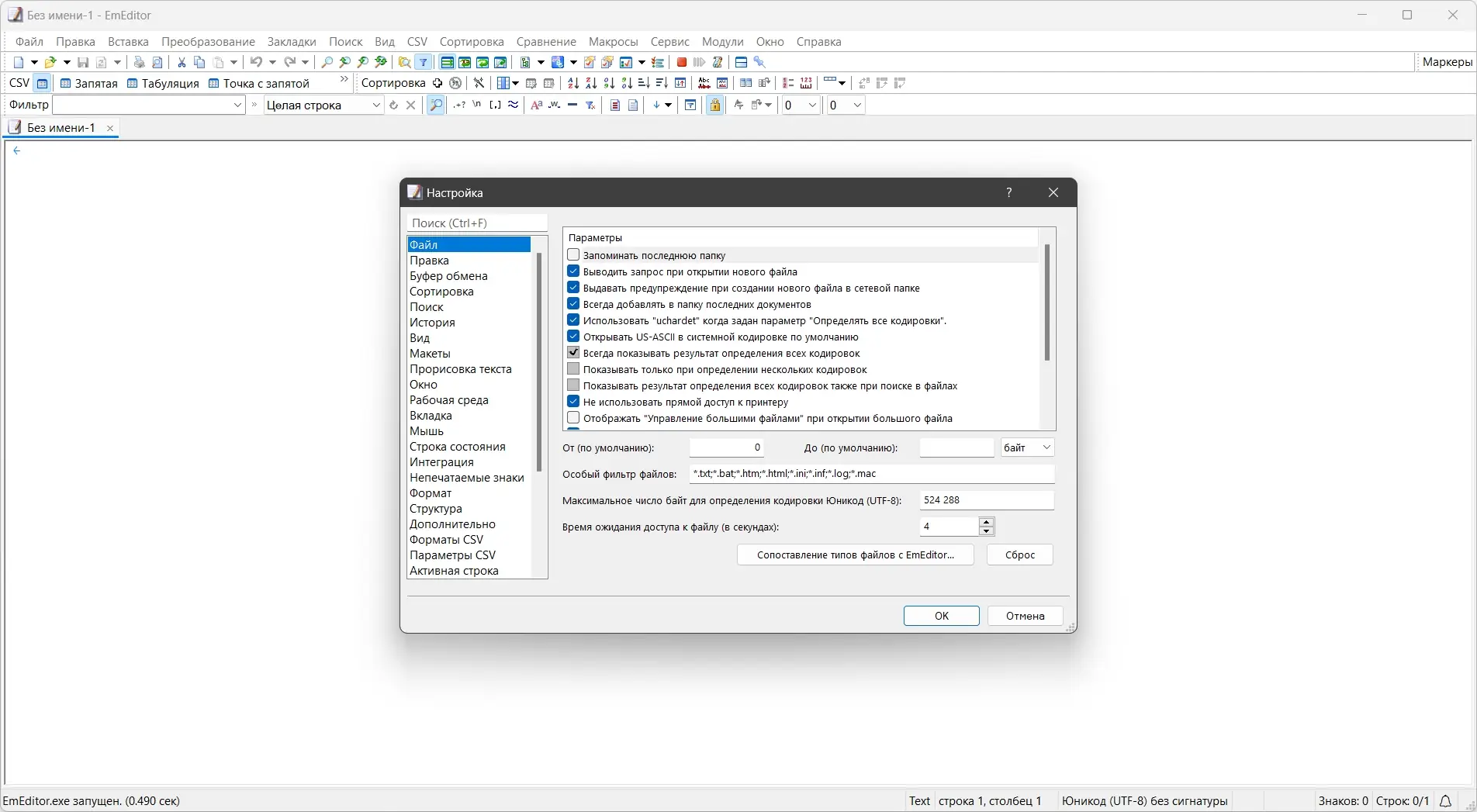This screenshot has height=812, width=1477.
Task: Click the Redo arrow icon
Action: point(290,62)
